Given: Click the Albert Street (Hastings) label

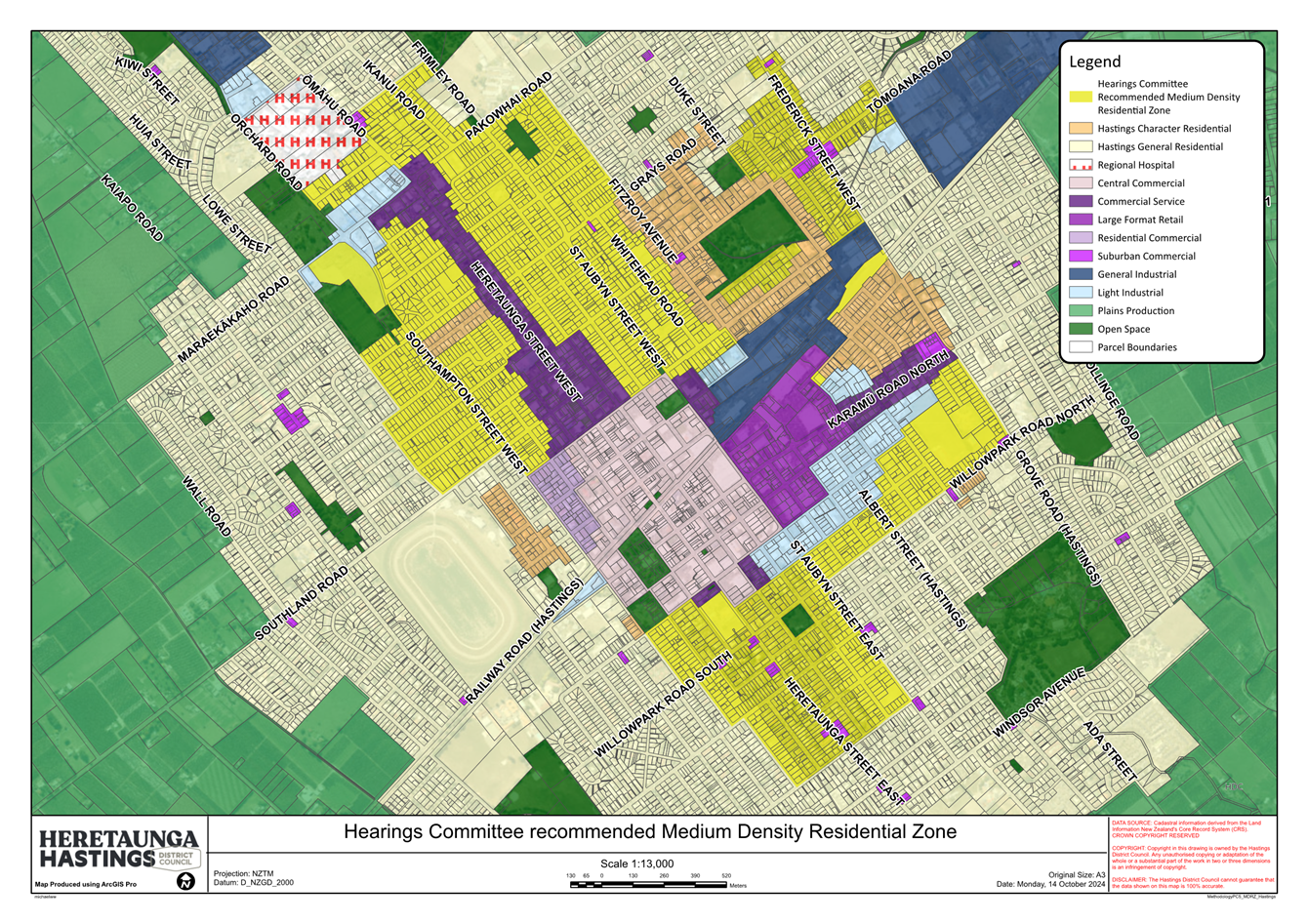Looking at the screenshot, I should (913, 559).
